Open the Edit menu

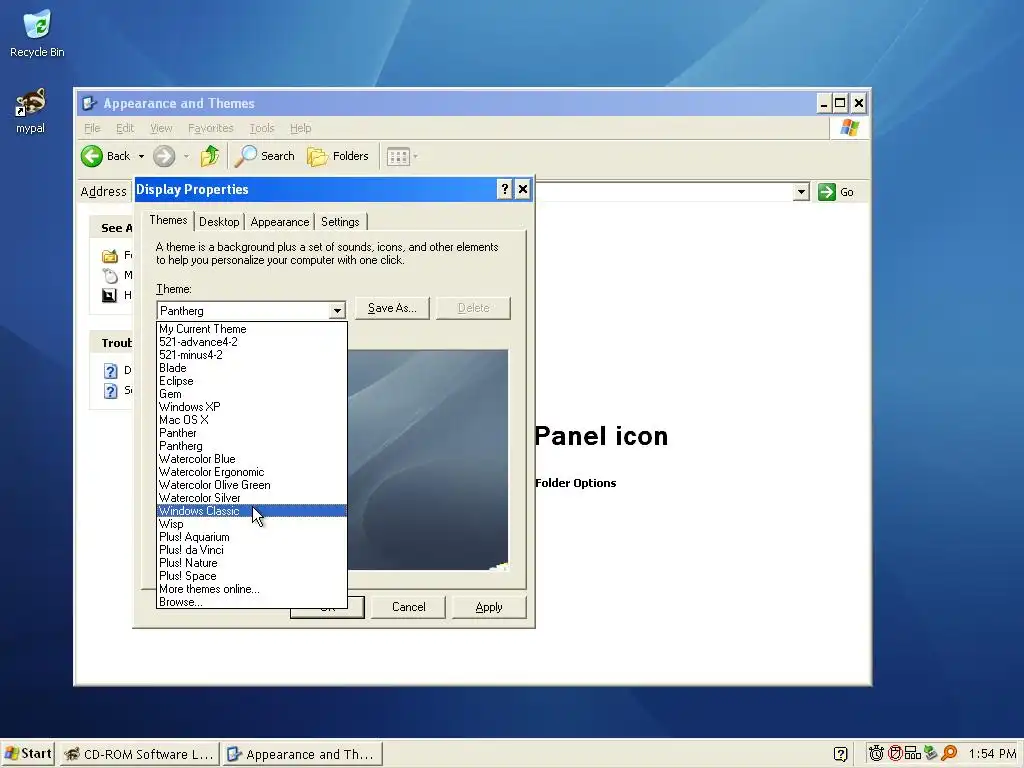pyautogui.click(x=125, y=128)
